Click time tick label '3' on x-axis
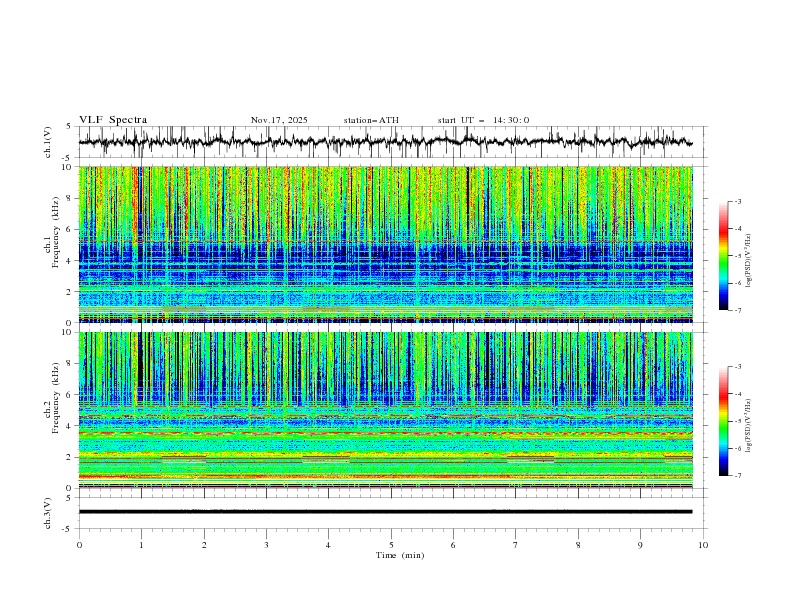The width and height of the screenshot is (792, 612). pos(266,545)
